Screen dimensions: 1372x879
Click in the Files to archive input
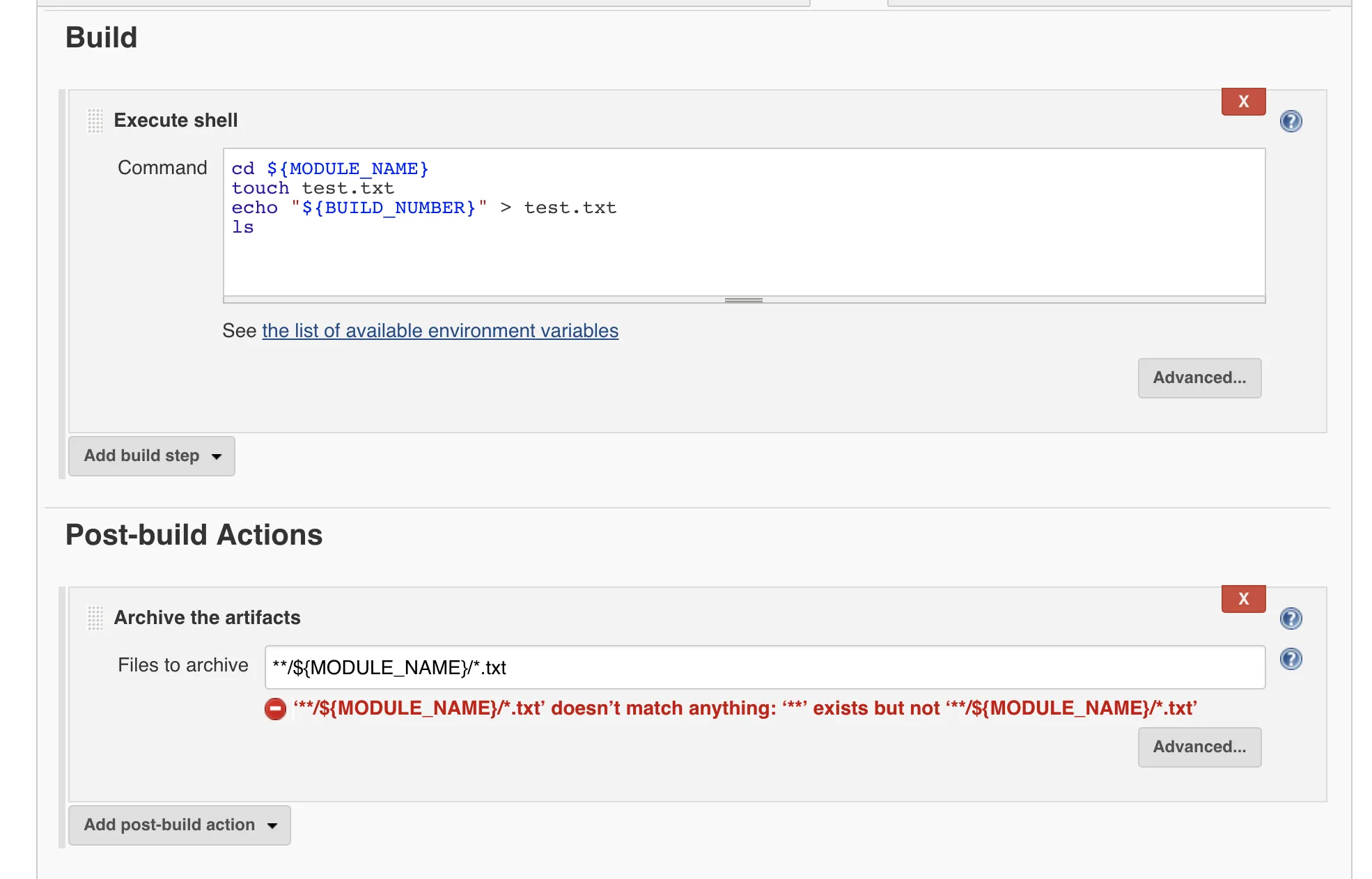click(764, 668)
